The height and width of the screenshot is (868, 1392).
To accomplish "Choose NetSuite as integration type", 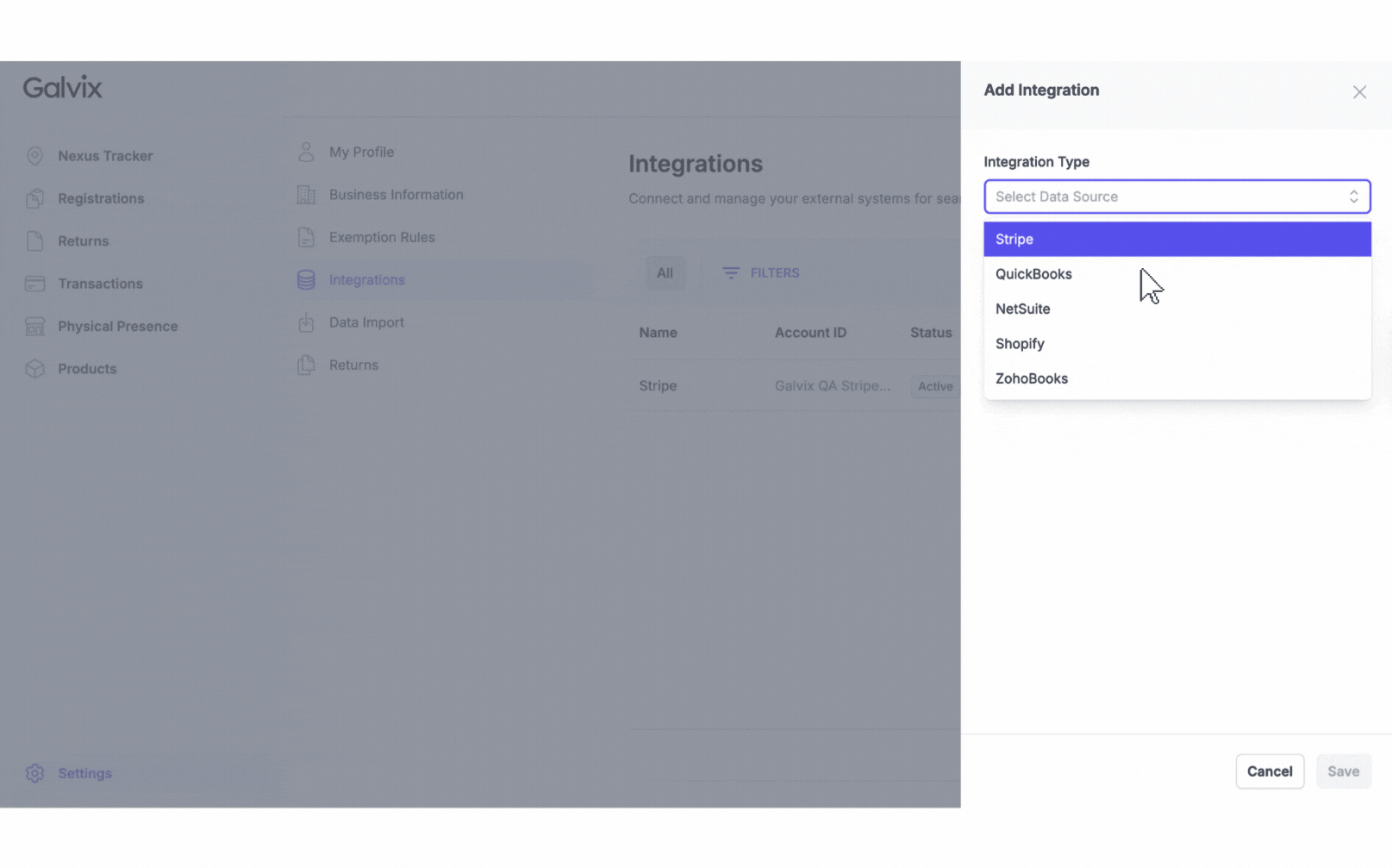I will [1177, 309].
